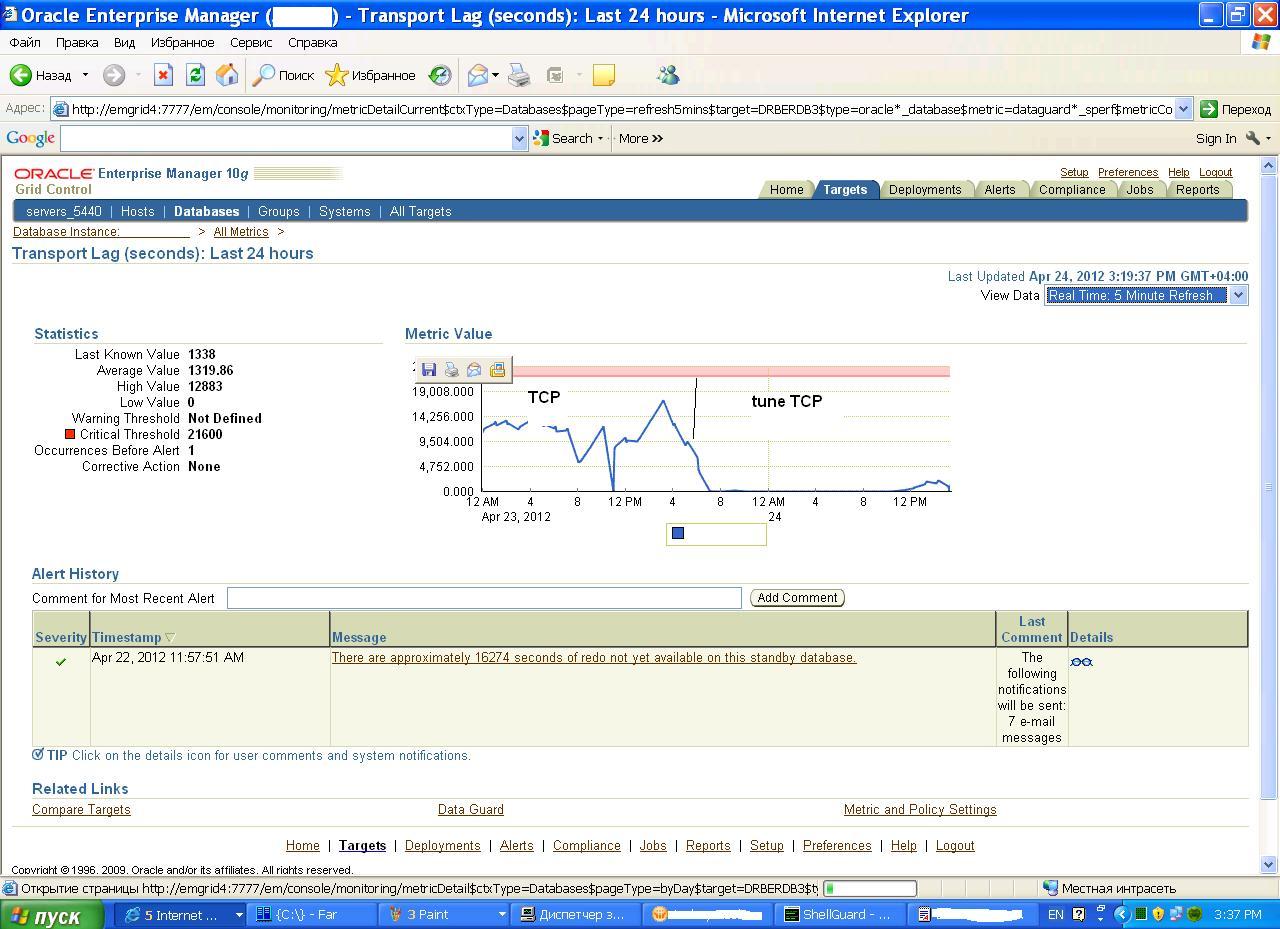
Task: Refresh the page in the browser toolbar
Action: tap(195, 75)
